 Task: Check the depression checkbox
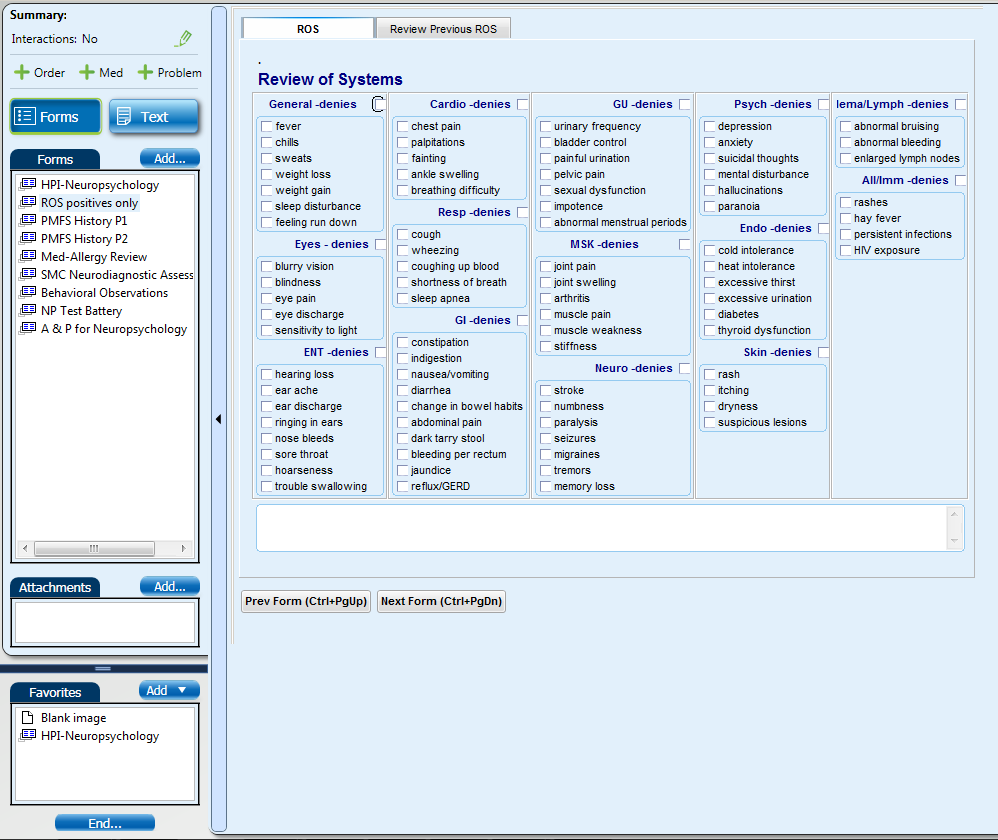(710, 127)
